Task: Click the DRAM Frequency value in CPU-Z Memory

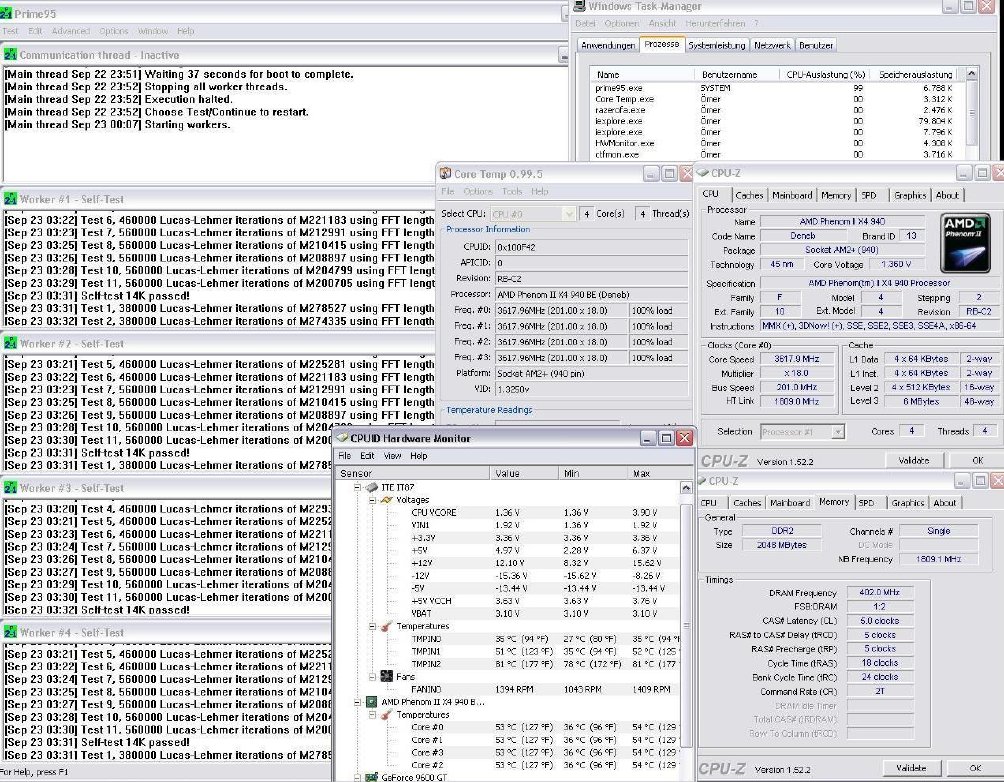Action: pyautogui.click(x=879, y=592)
